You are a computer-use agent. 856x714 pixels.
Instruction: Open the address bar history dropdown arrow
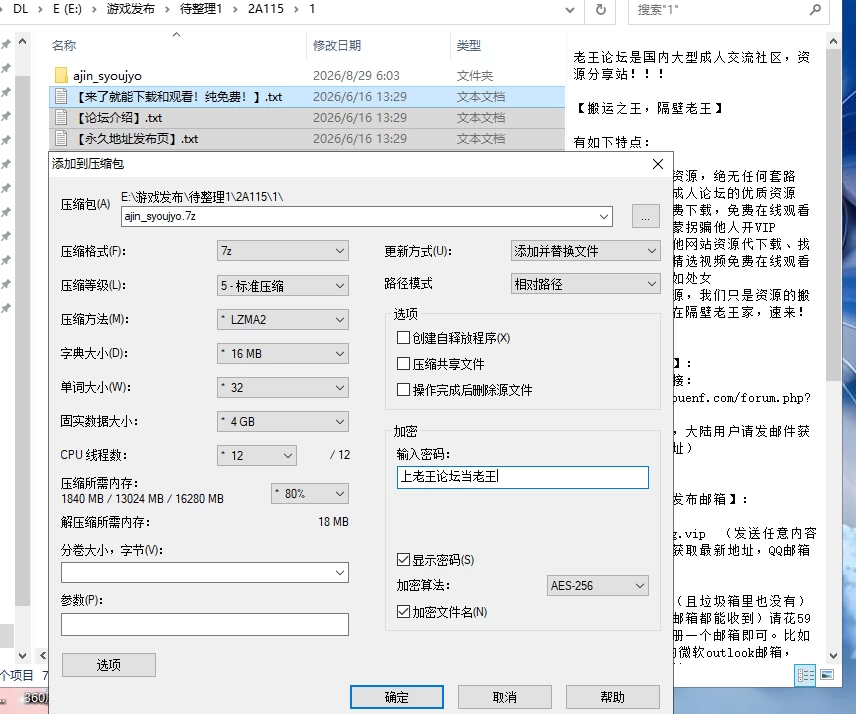pyautogui.click(x=569, y=10)
